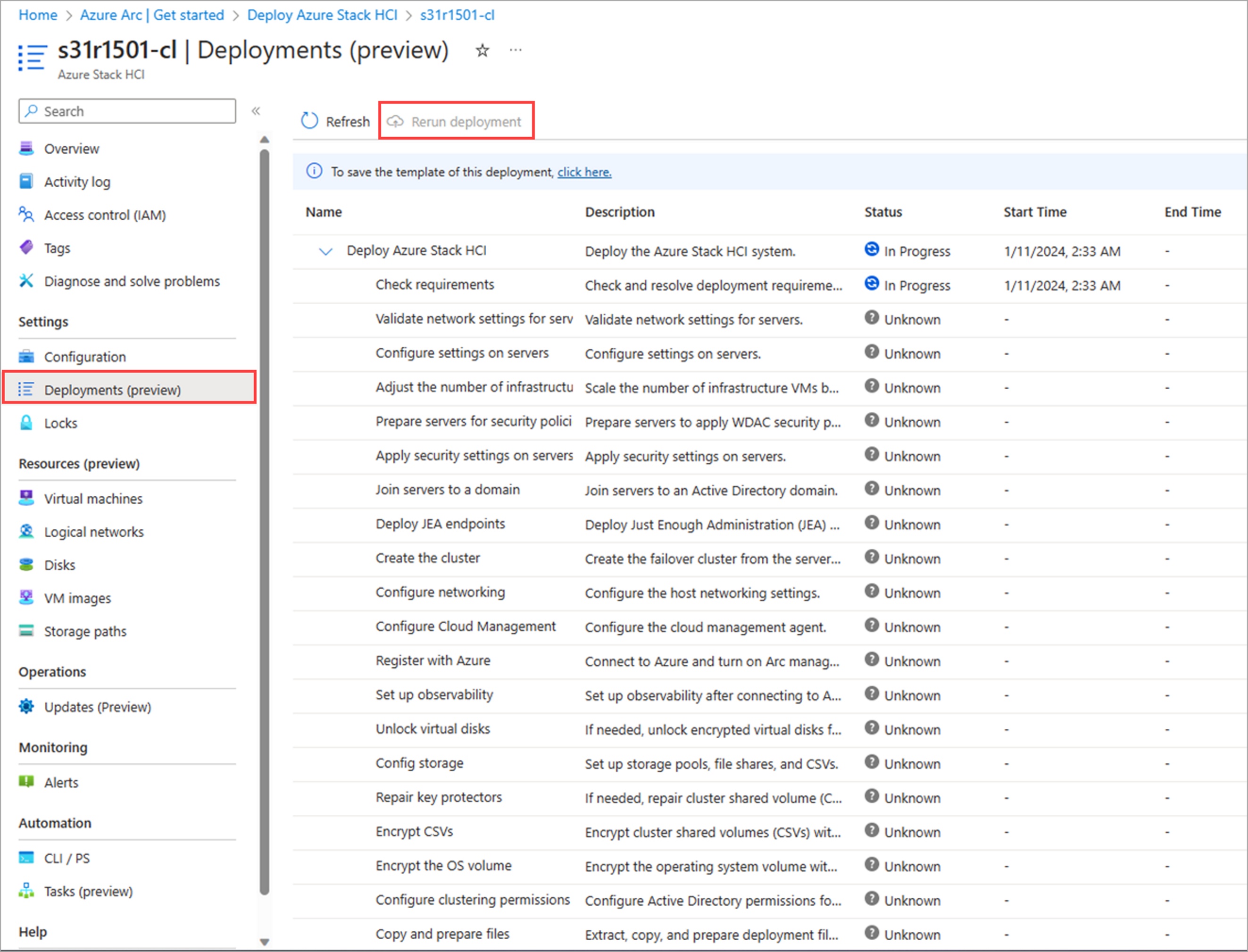Image resolution: width=1248 pixels, height=952 pixels.
Task: Click the Diagnose and solve problems icon
Action: [x=26, y=281]
